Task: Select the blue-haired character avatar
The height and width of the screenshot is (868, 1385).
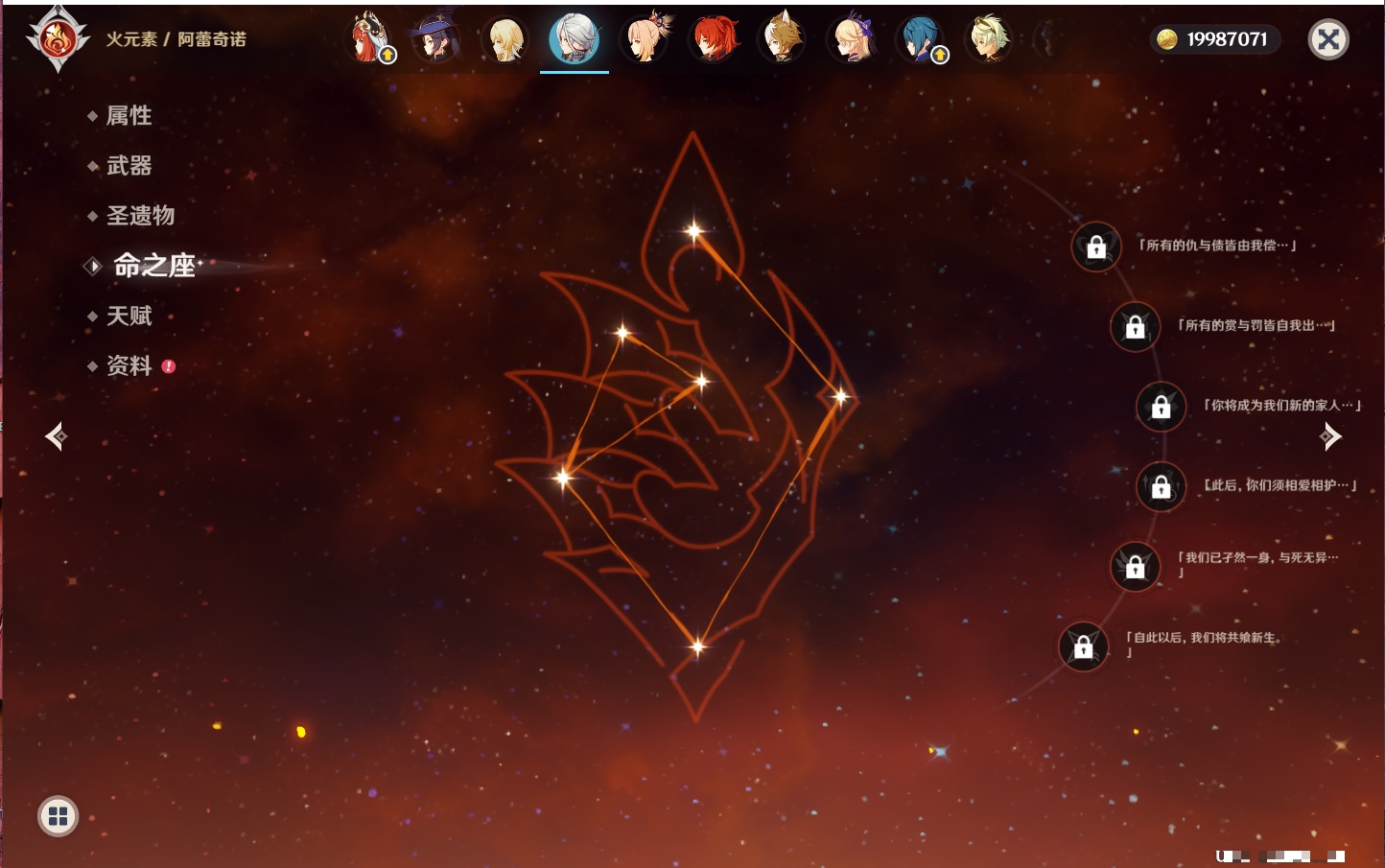Action: coord(921,39)
